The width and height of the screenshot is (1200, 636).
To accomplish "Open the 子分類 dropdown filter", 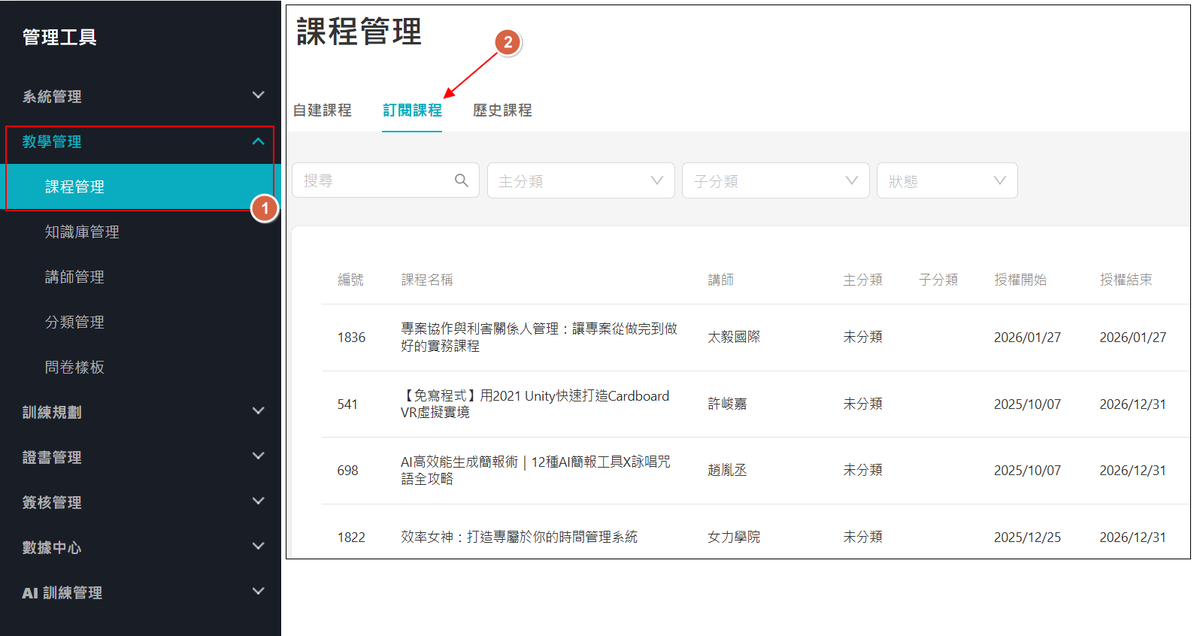I will [775, 181].
